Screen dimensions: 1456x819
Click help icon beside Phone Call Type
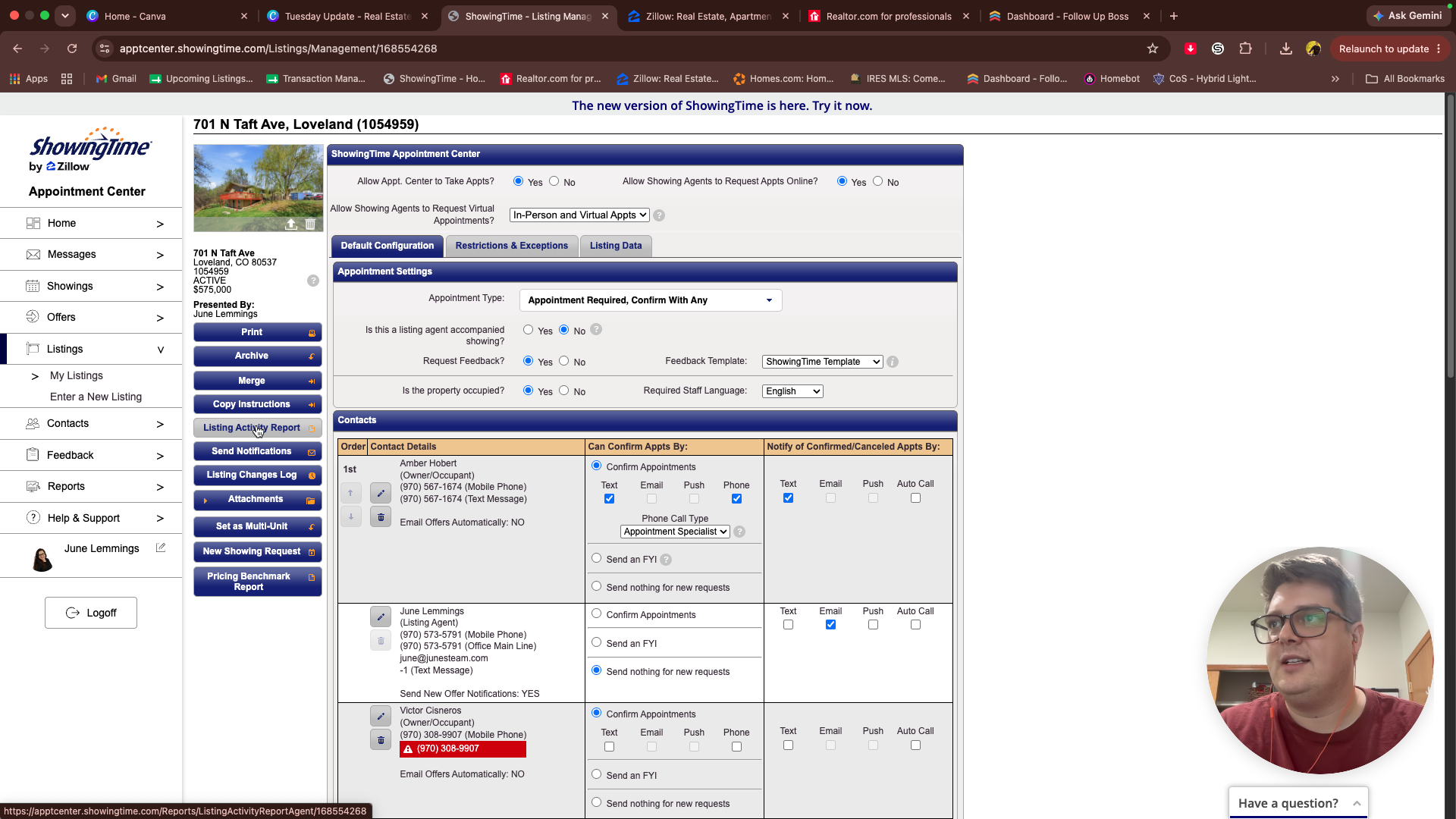click(739, 532)
